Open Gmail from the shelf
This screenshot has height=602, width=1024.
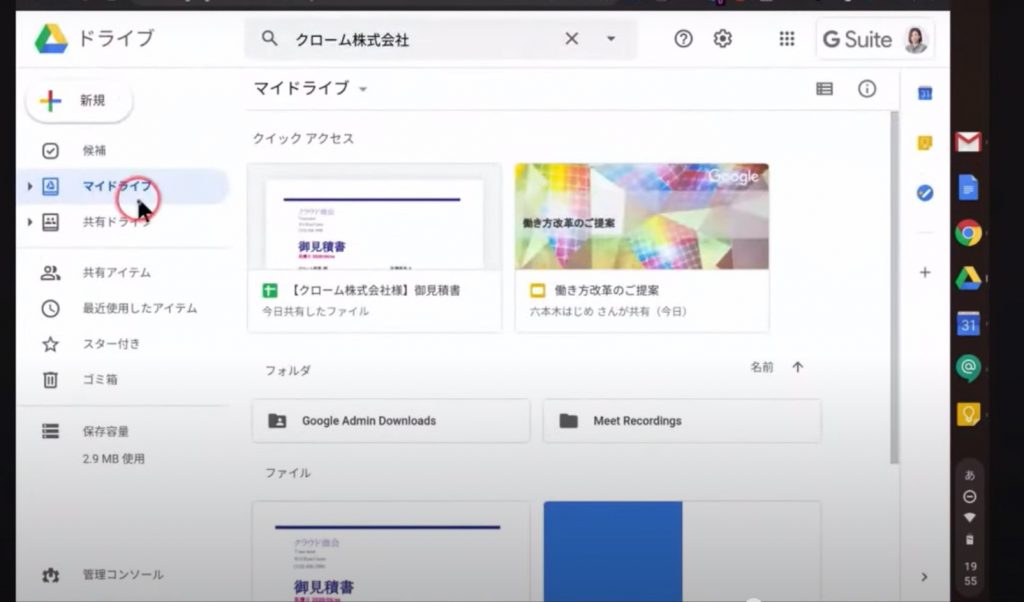(968, 142)
